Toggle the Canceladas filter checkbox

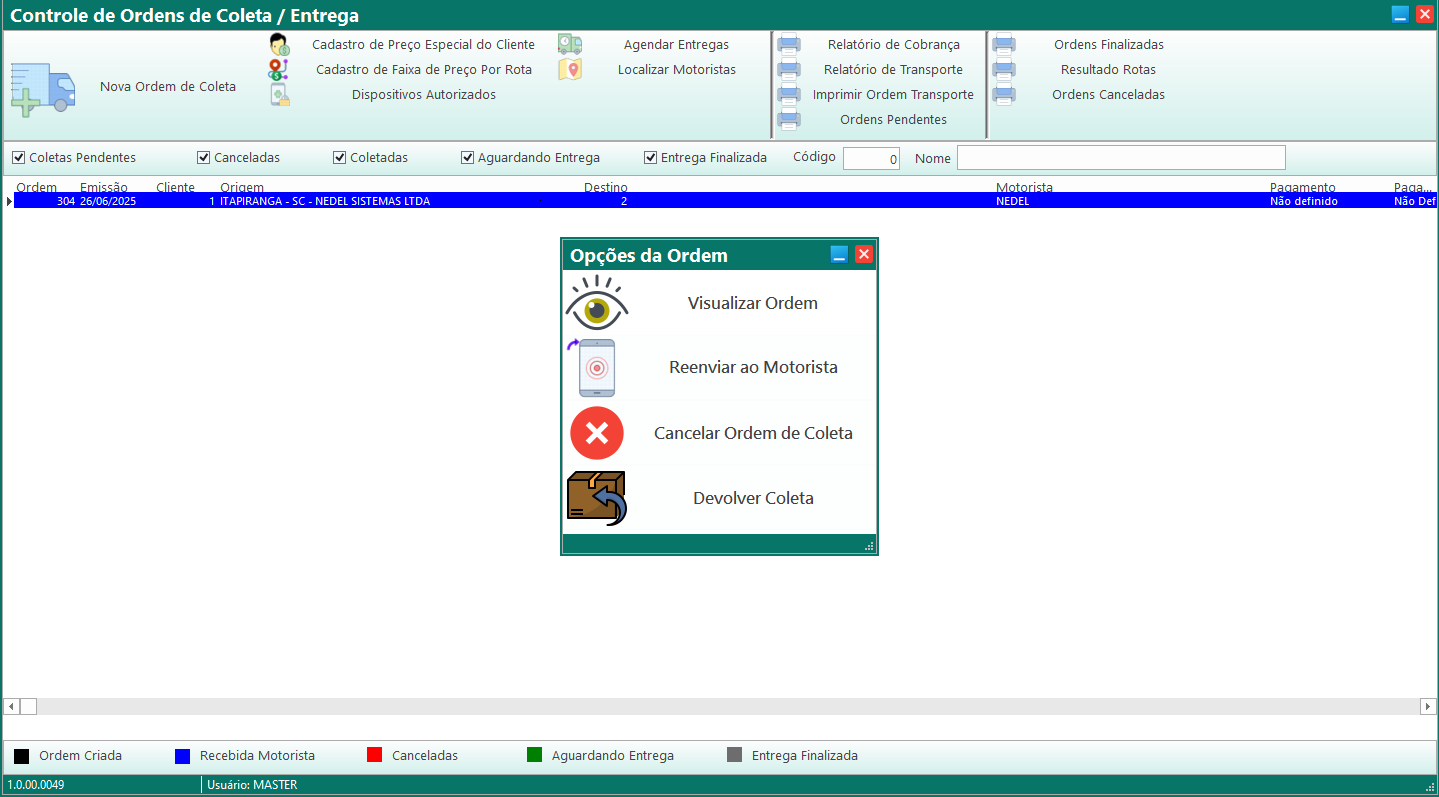(203, 158)
